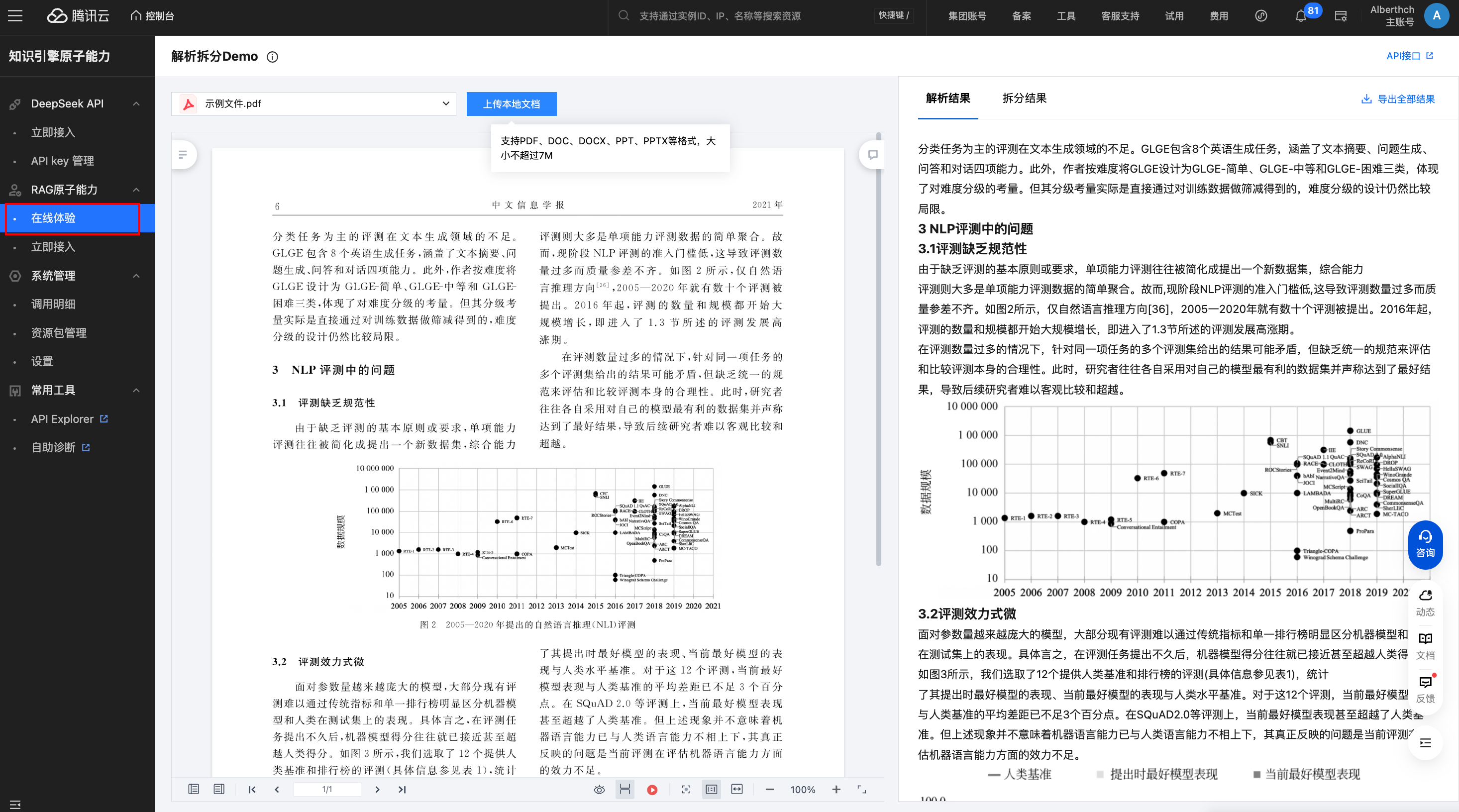The image size is (1459, 812).
Task: Click the info icon beside 解析拆分Demo
Action: point(272,57)
